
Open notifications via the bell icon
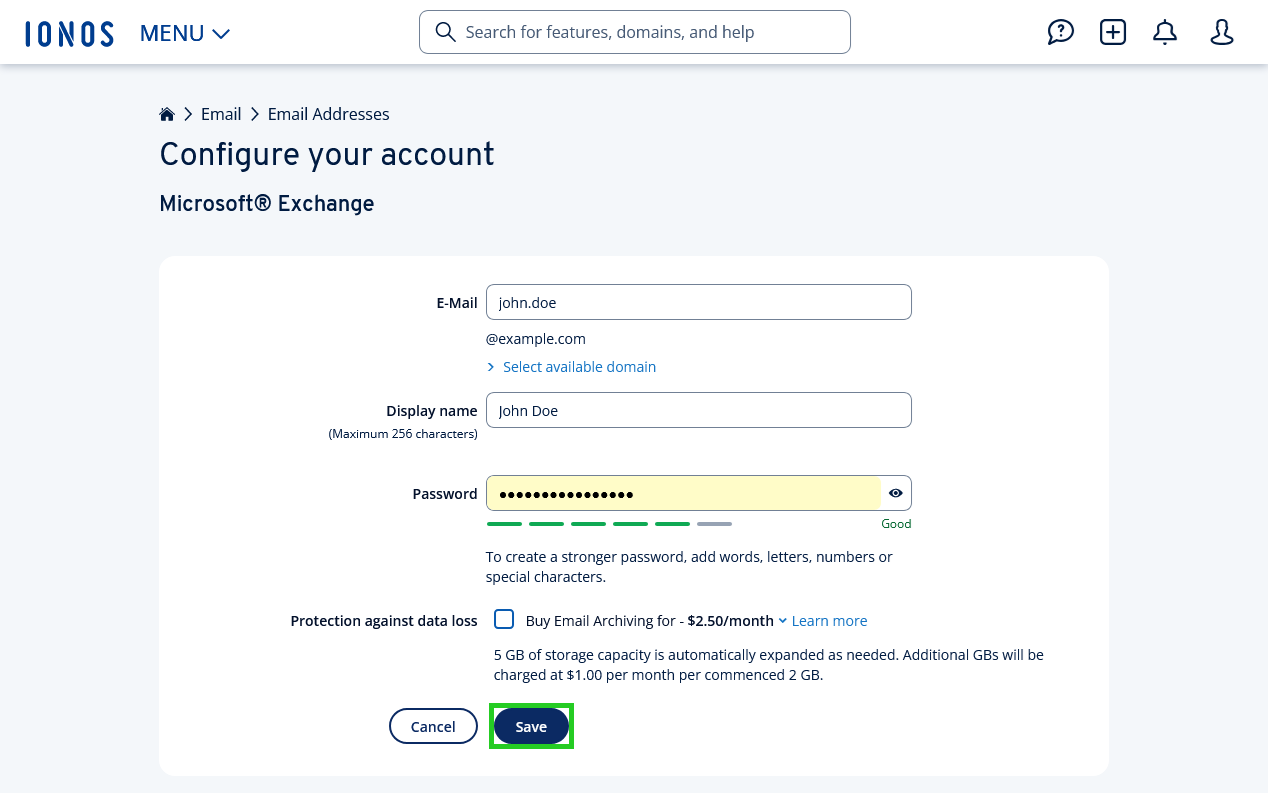point(1164,32)
